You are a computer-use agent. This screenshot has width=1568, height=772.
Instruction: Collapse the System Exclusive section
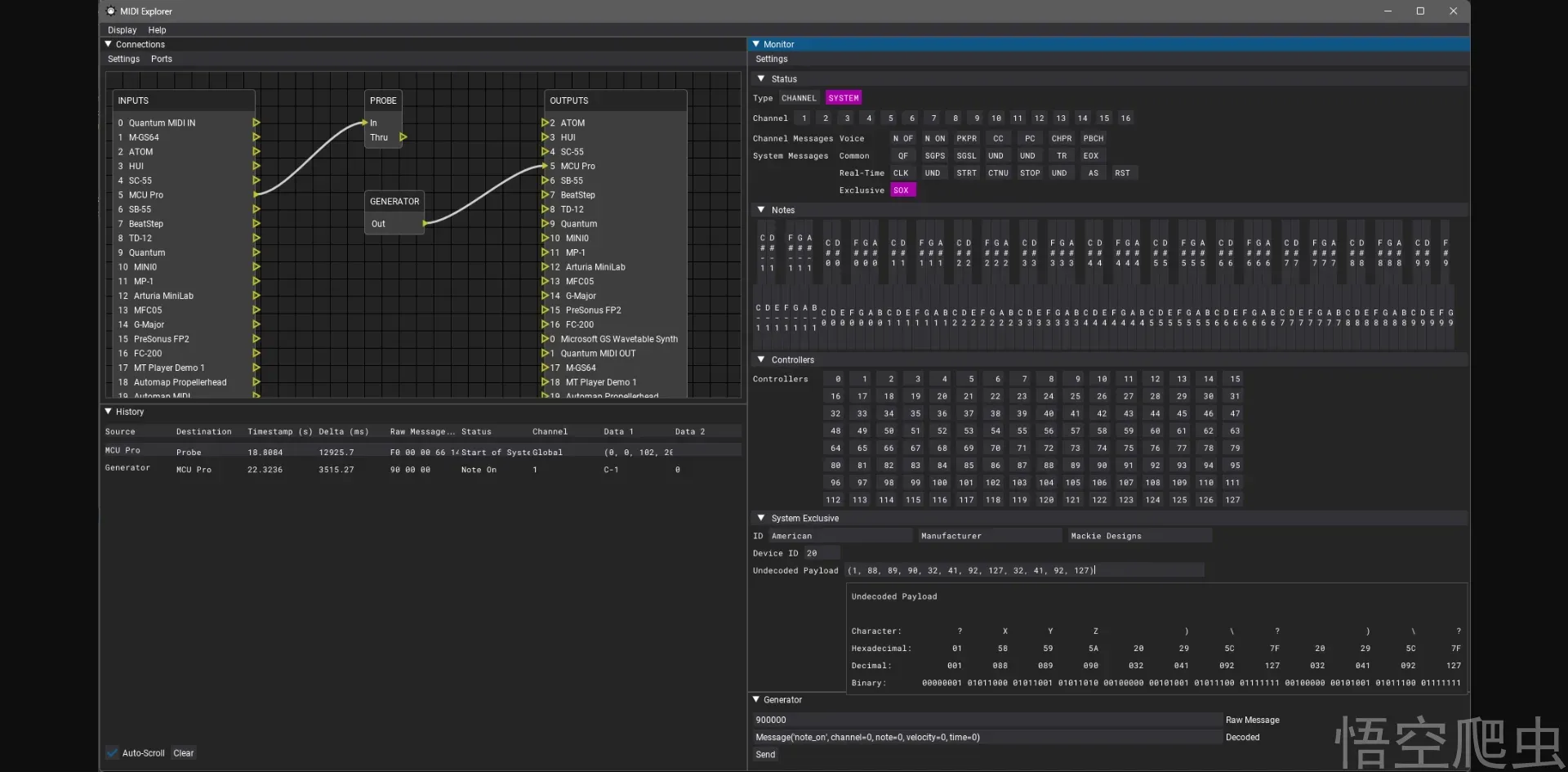(x=761, y=518)
